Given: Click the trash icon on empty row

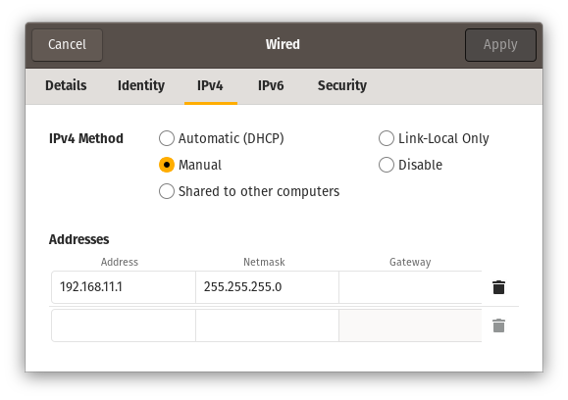Looking at the screenshot, I should (x=498, y=325).
